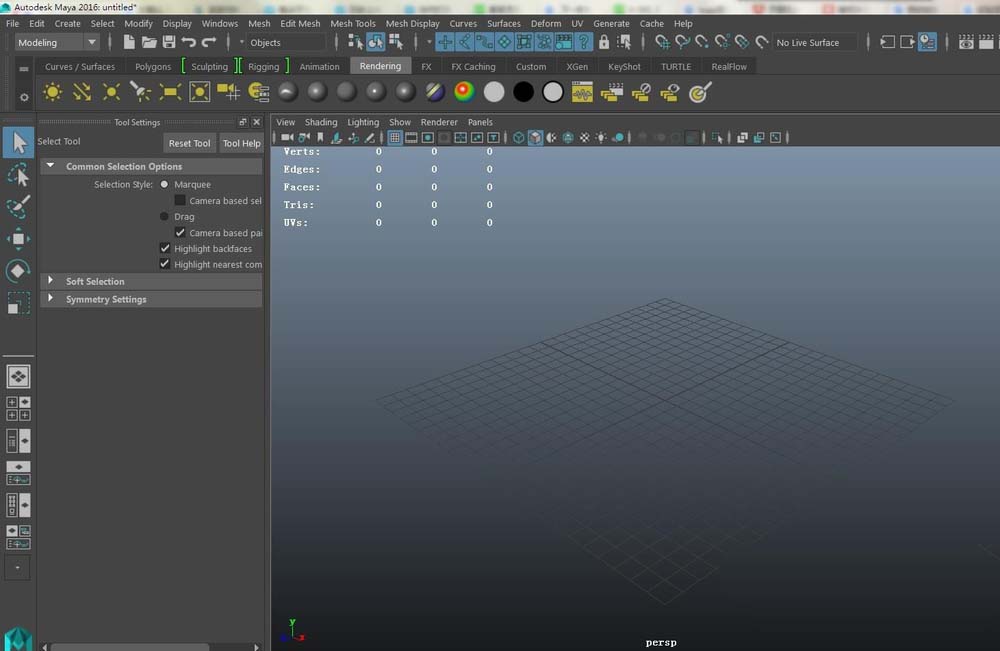Image resolution: width=1000 pixels, height=651 pixels.
Task: Activate the Lasso Select tool
Action: [18, 175]
